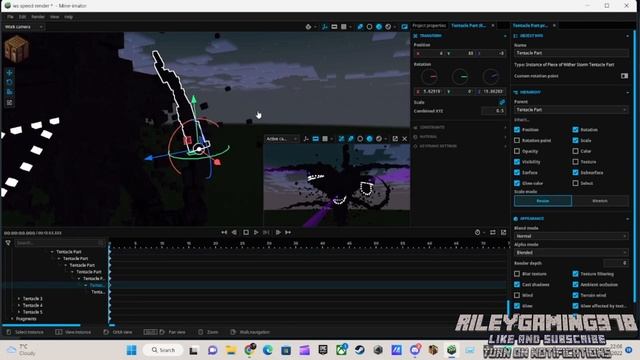The width and height of the screenshot is (640, 360).
Task: Click the Z rotation wheel dial
Action: tap(491, 77)
